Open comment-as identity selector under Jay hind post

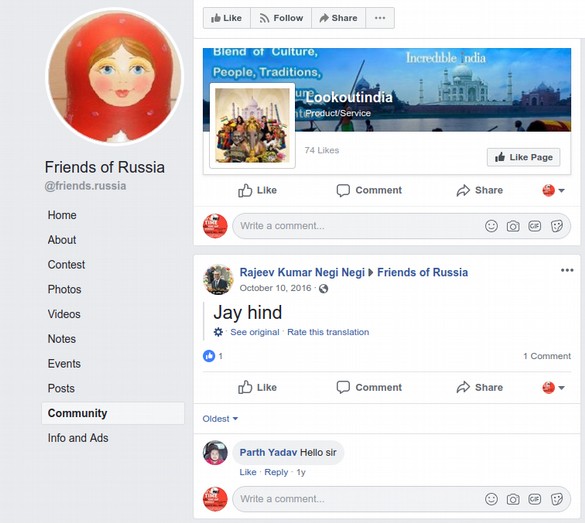coord(553,388)
